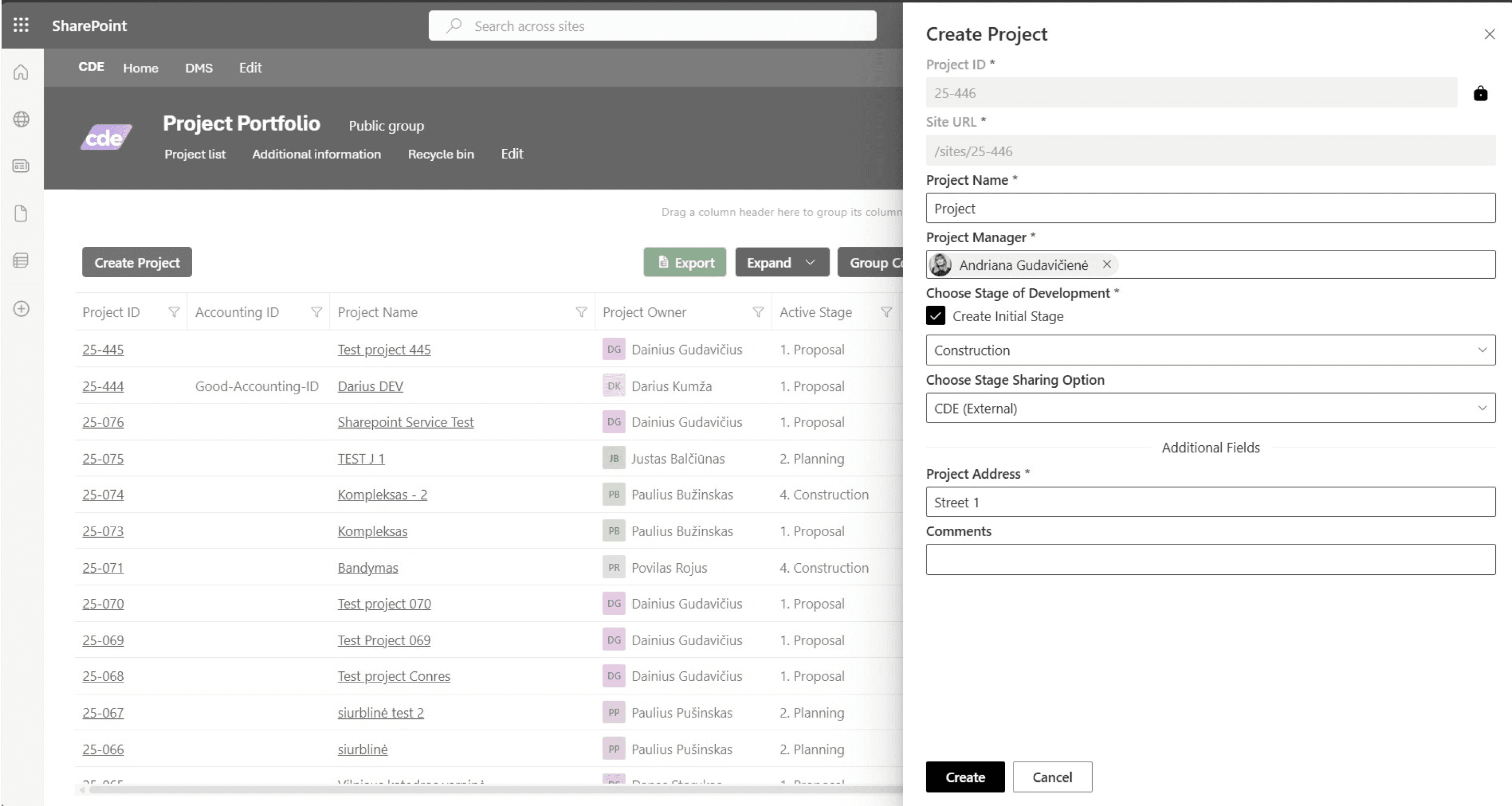Go to the Recycle bin tab

point(440,154)
